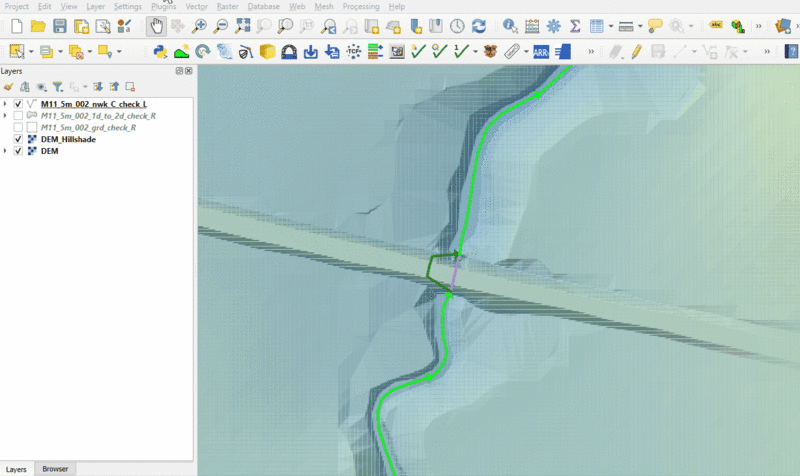Open the Processing menu
The height and width of the screenshot is (476, 800).
[x=360, y=6]
